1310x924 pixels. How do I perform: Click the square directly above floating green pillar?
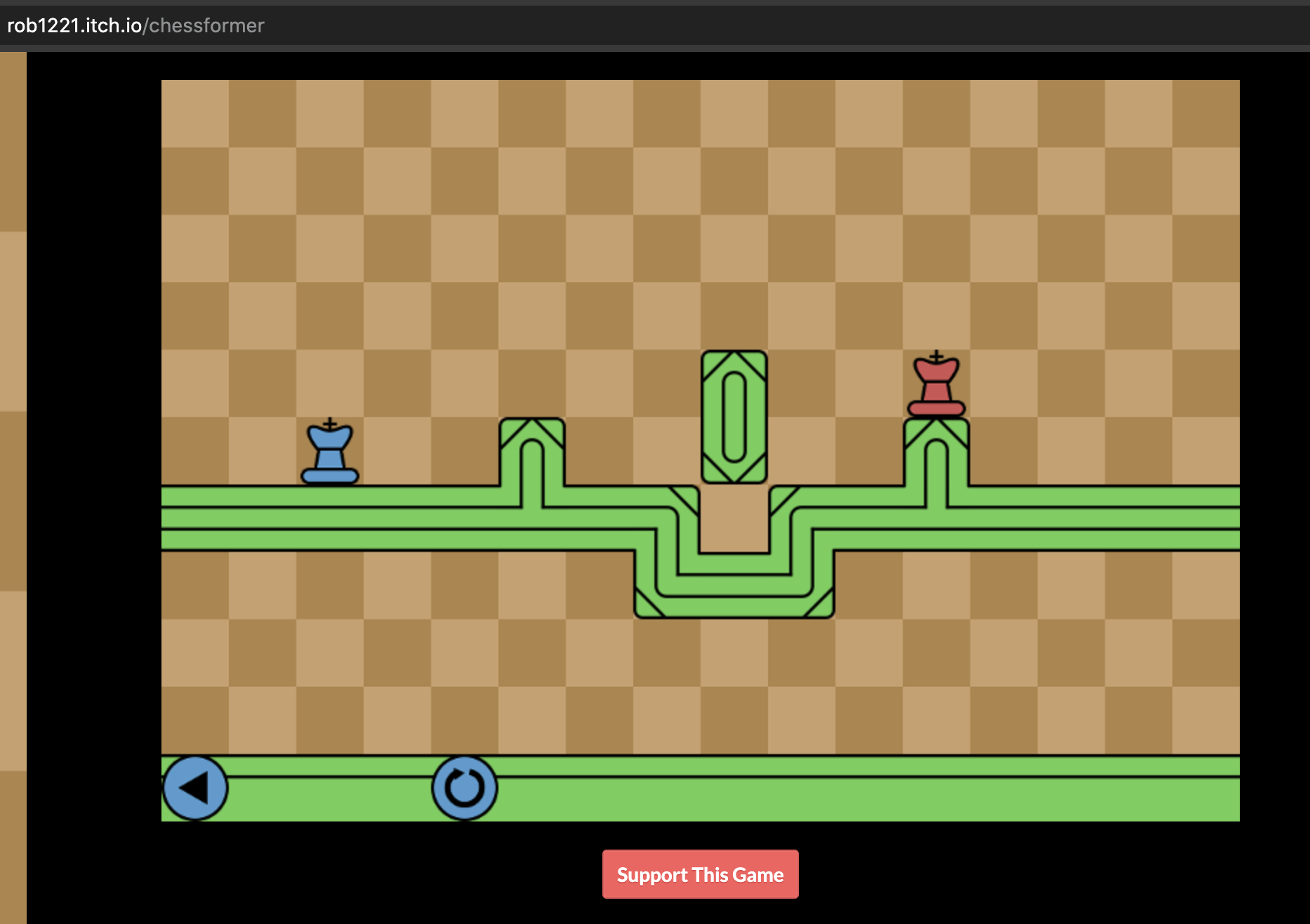pyautogui.click(x=734, y=316)
